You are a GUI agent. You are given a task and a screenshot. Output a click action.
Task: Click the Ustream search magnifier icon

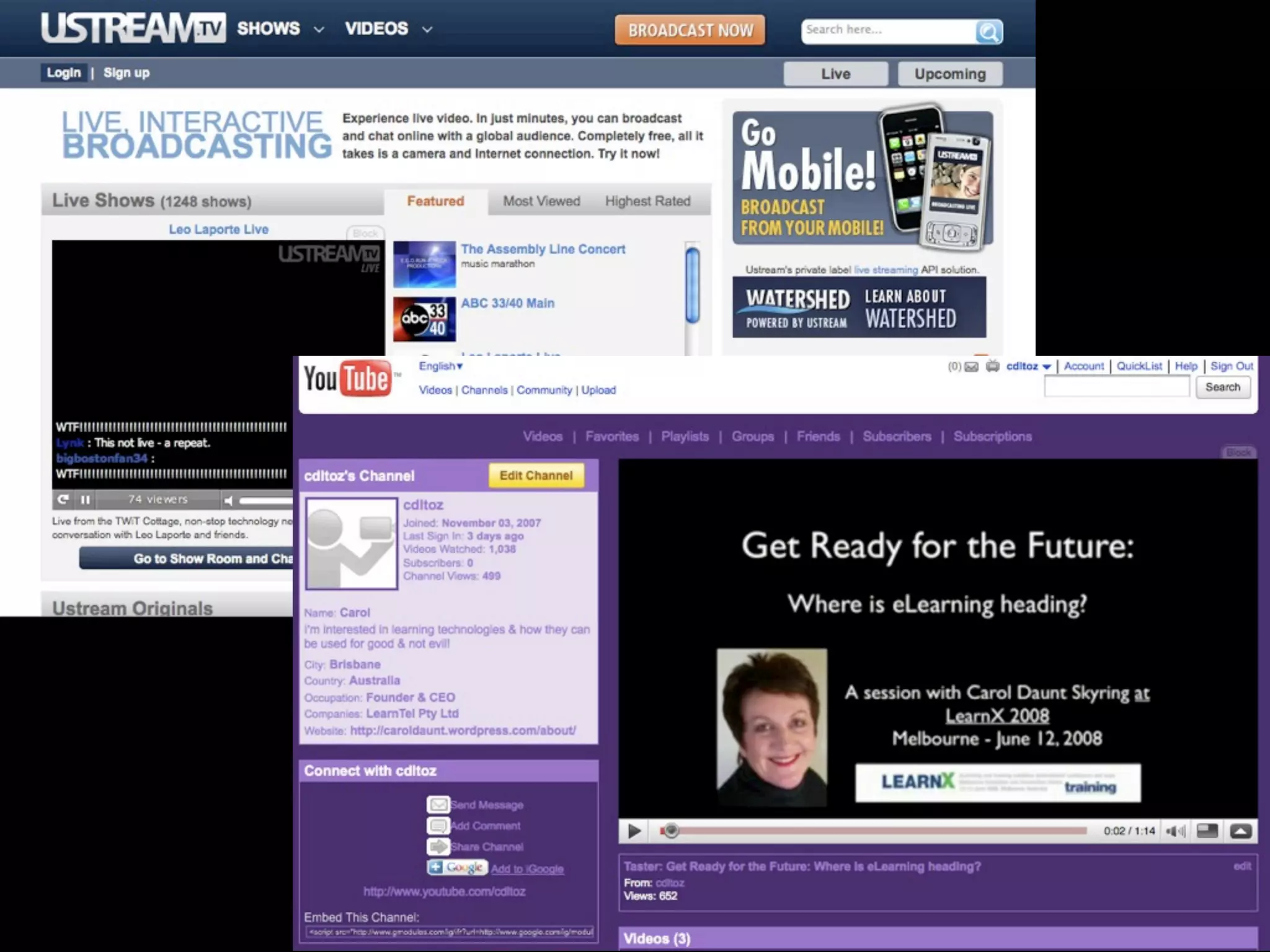[x=988, y=32]
